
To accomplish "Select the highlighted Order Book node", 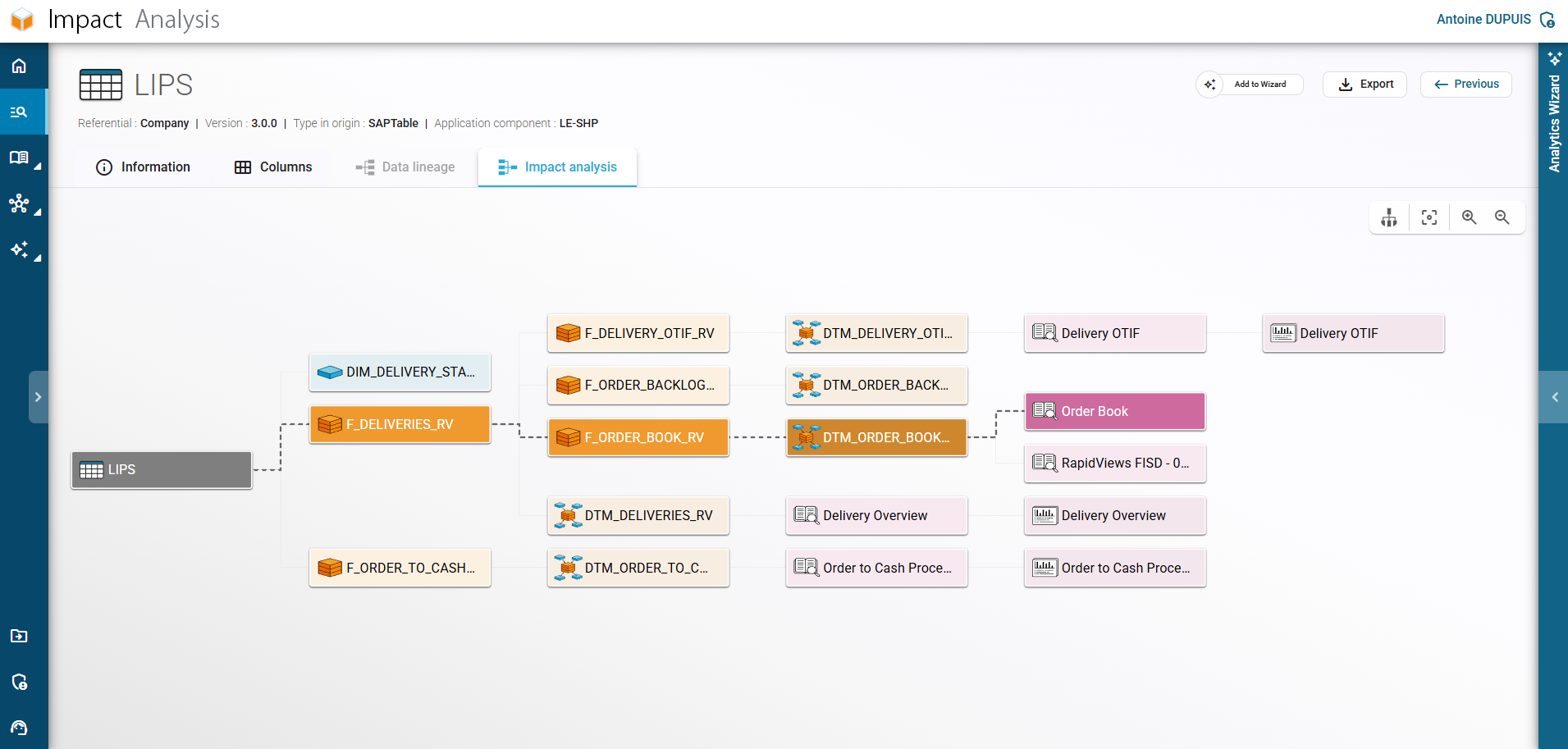I will pyautogui.click(x=1115, y=411).
